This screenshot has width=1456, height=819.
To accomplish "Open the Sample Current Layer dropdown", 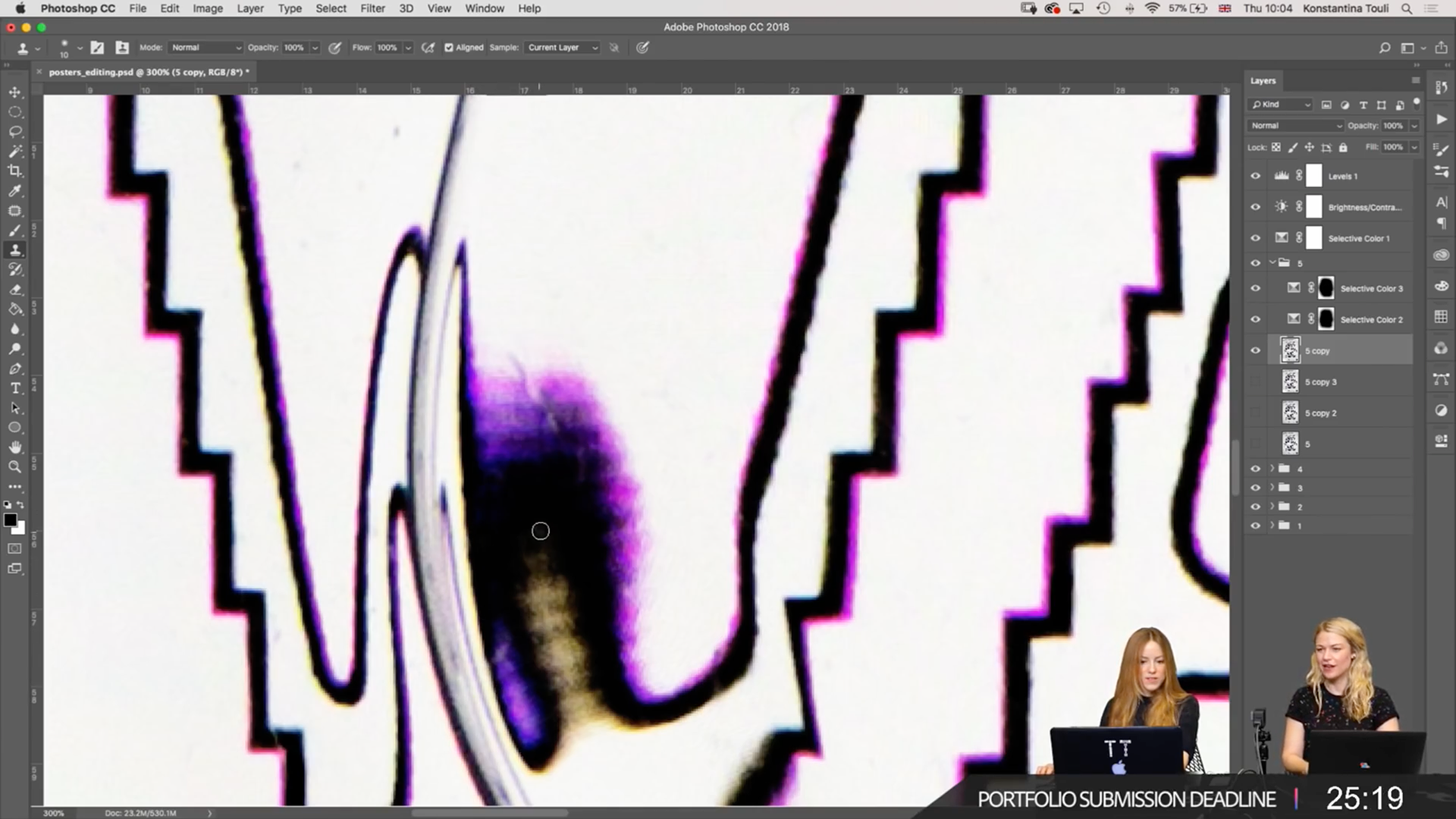I will (x=562, y=48).
